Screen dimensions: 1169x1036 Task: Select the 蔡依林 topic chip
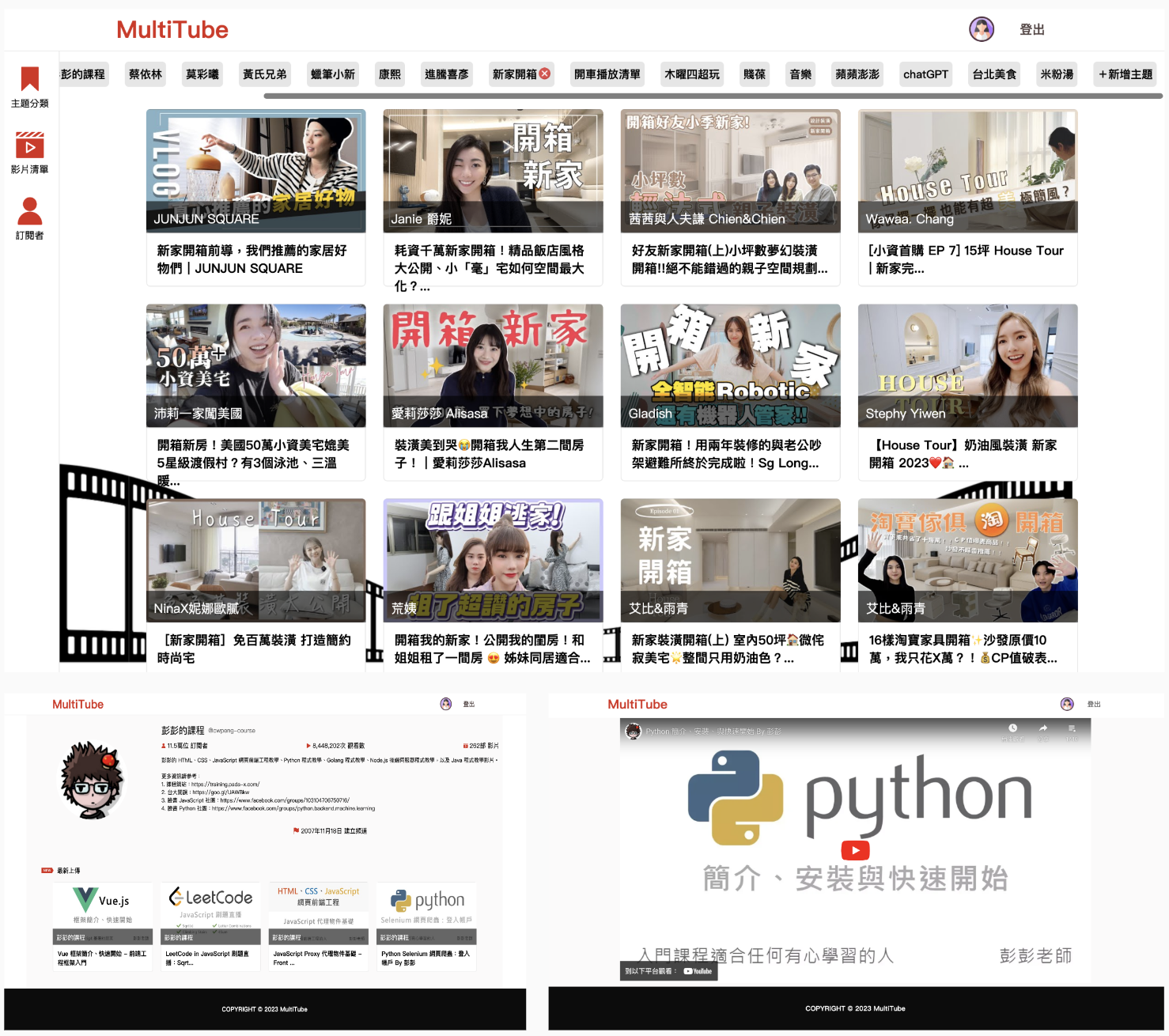[x=145, y=74]
